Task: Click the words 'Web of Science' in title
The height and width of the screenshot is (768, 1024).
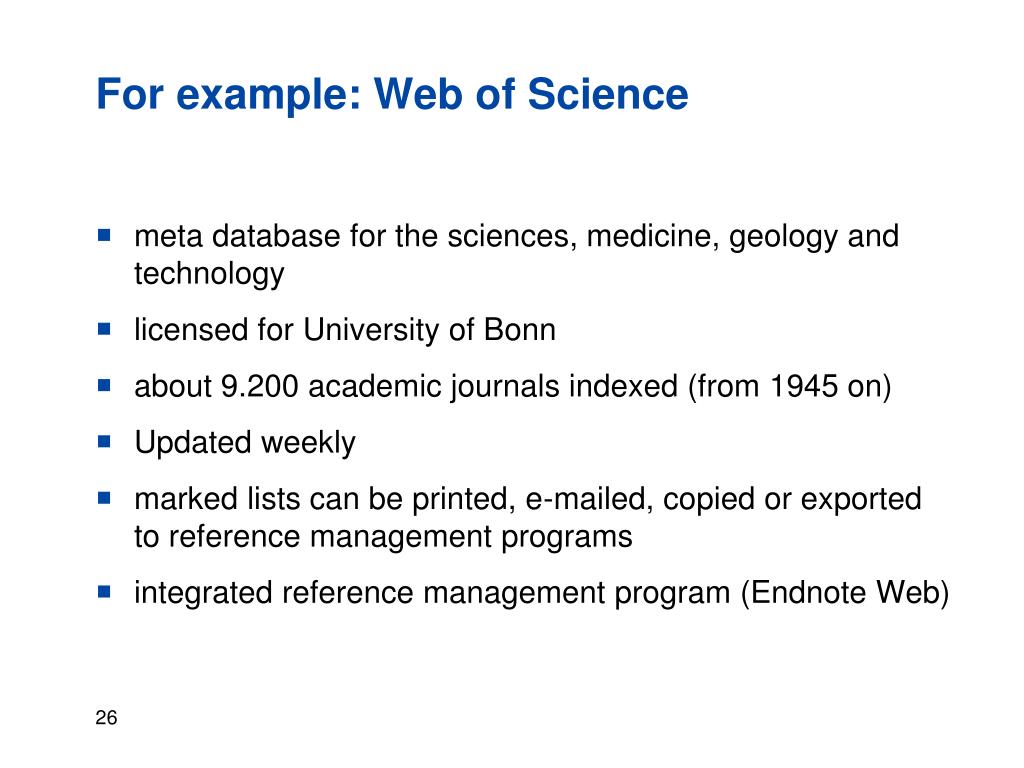Action: [x=531, y=94]
